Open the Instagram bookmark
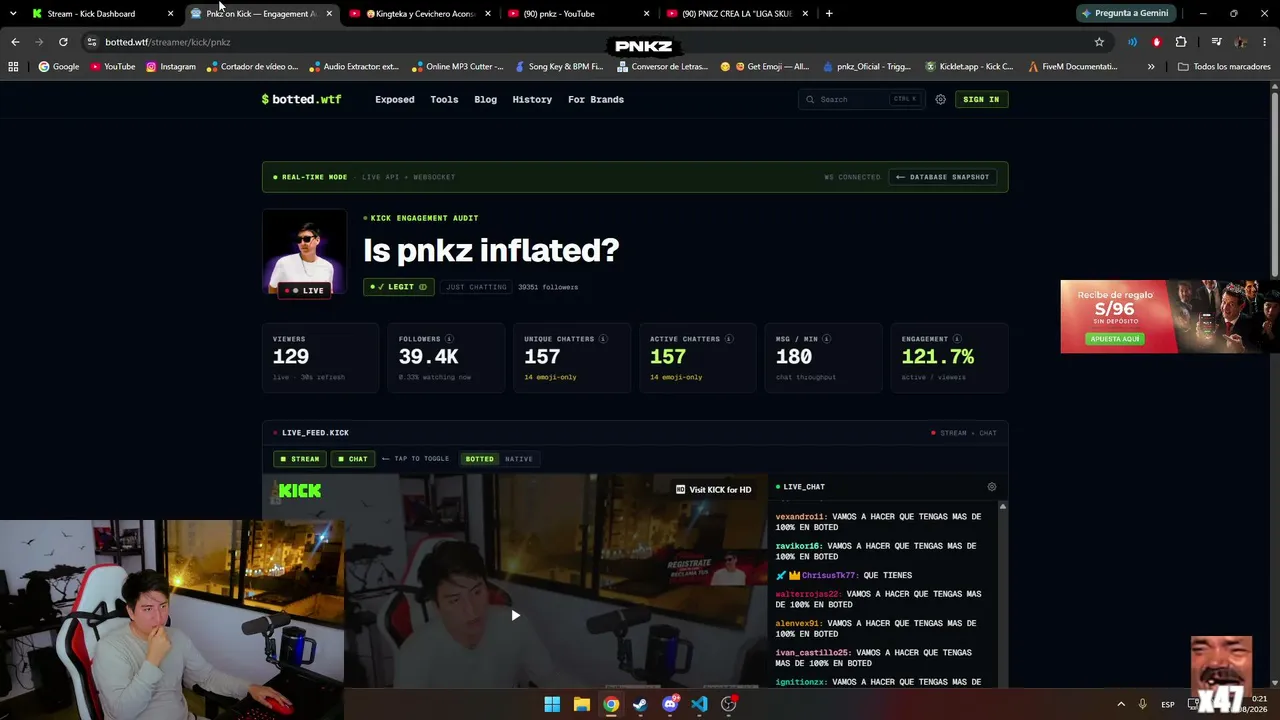Screen dimensions: 1280x720 171,67
